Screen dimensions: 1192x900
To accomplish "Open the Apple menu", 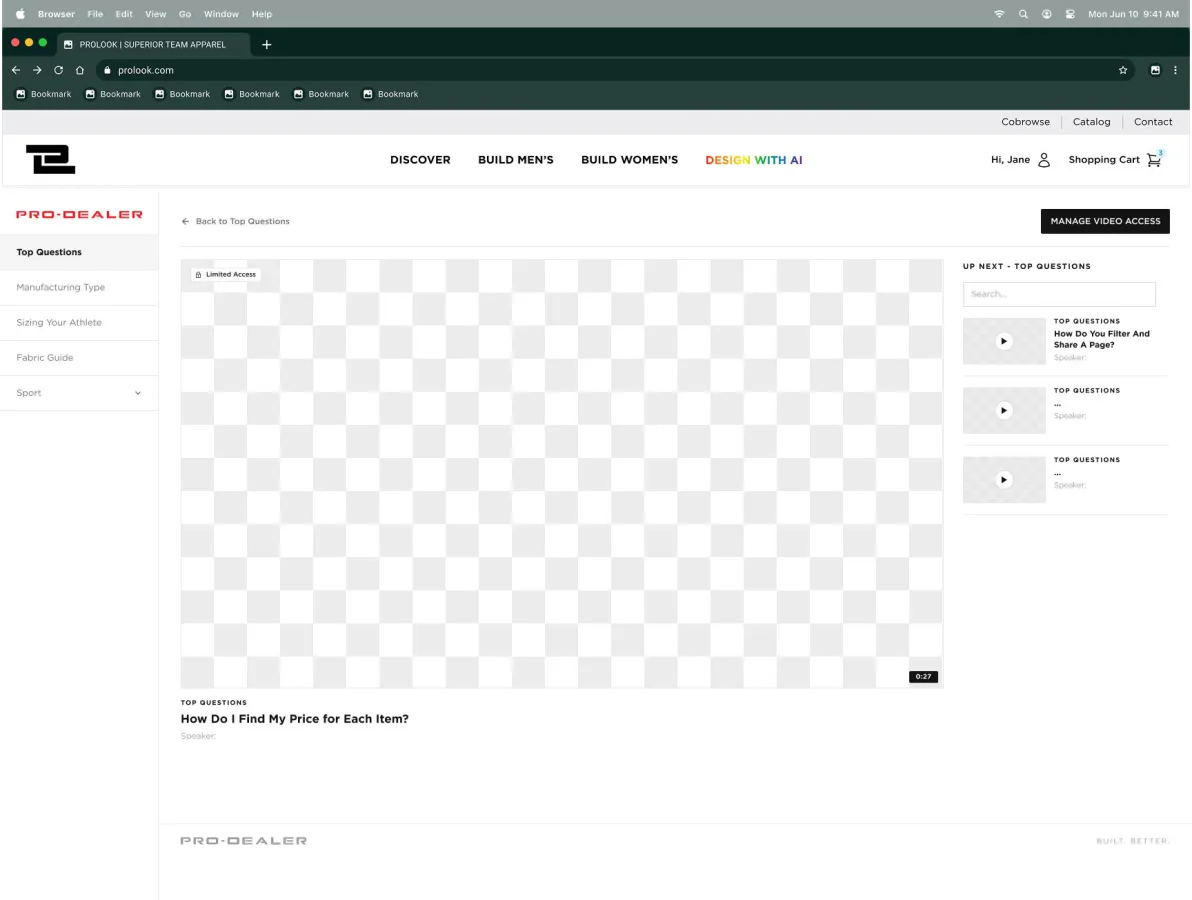I will [x=21, y=14].
